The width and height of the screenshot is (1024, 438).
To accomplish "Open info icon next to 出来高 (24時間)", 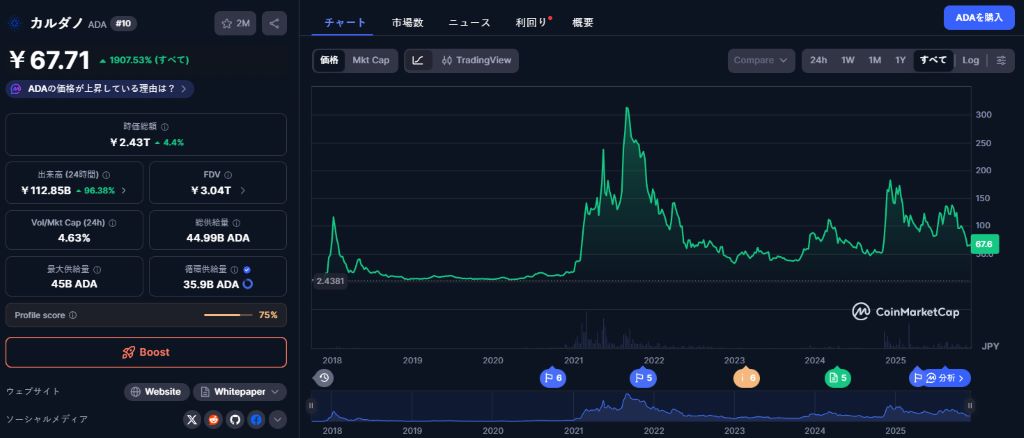I will 106,175.
